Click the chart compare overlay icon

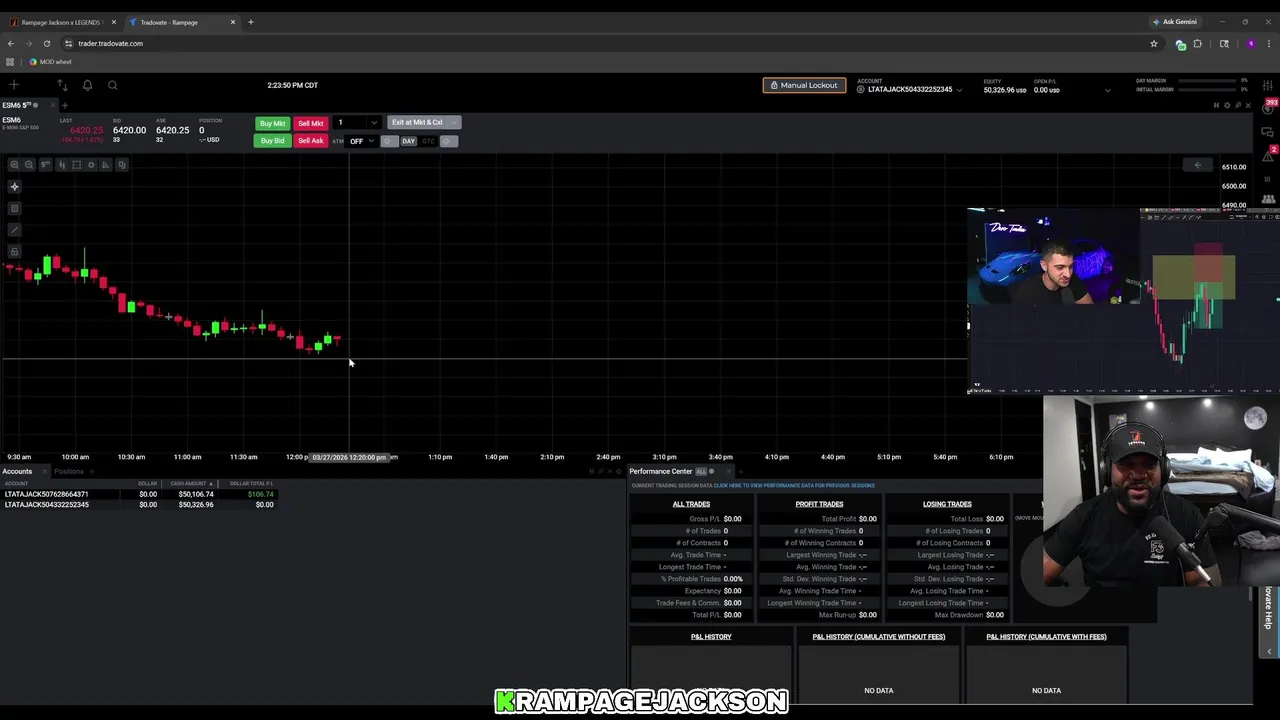point(121,165)
